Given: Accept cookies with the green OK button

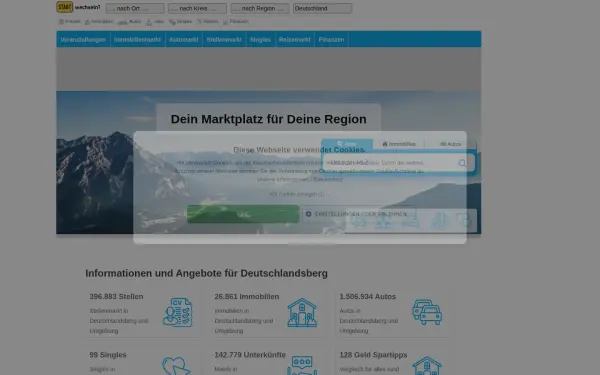Looking at the screenshot, I should pos(243,214).
